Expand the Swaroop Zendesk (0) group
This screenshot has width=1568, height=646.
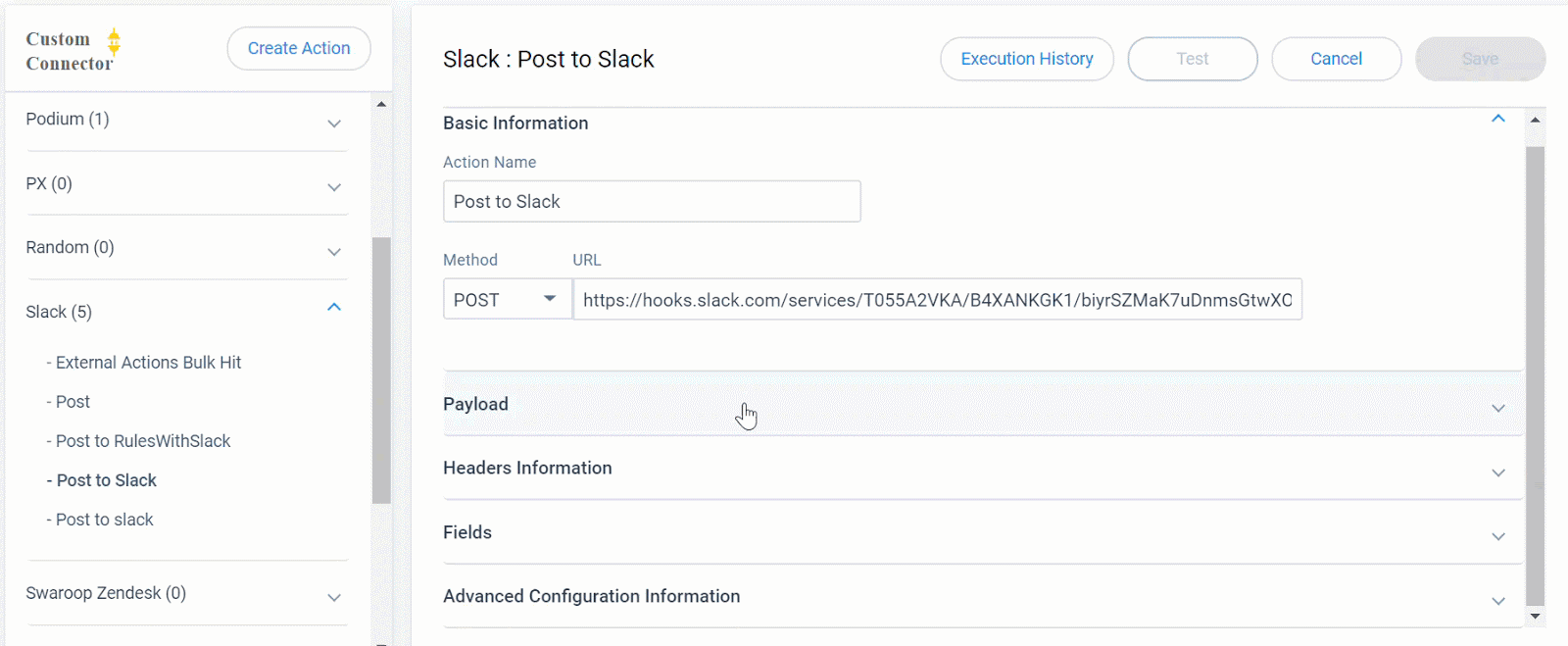(334, 597)
